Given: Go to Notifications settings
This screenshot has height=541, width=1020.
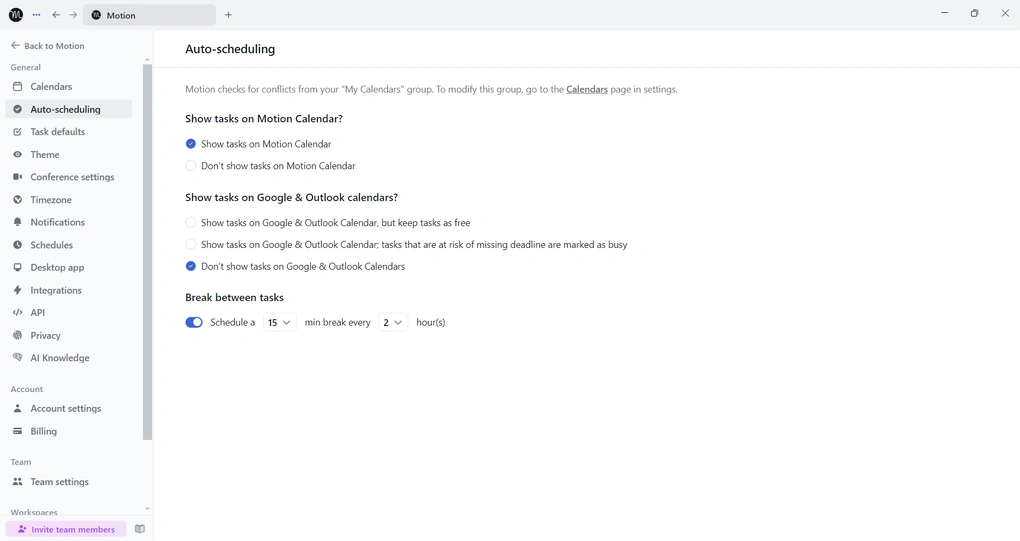Looking at the screenshot, I should point(68,222).
